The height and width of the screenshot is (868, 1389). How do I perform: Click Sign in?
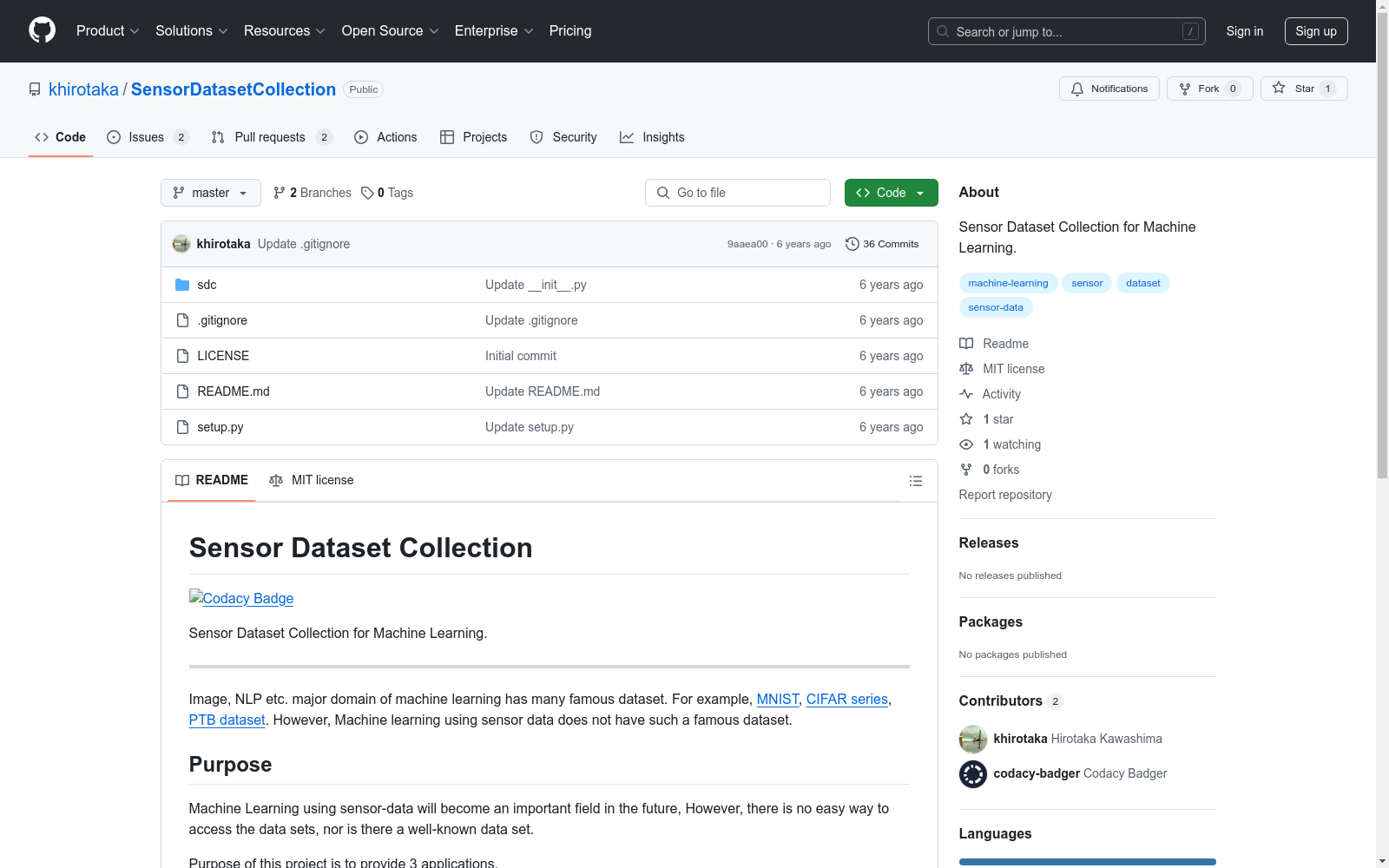click(1244, 31)
